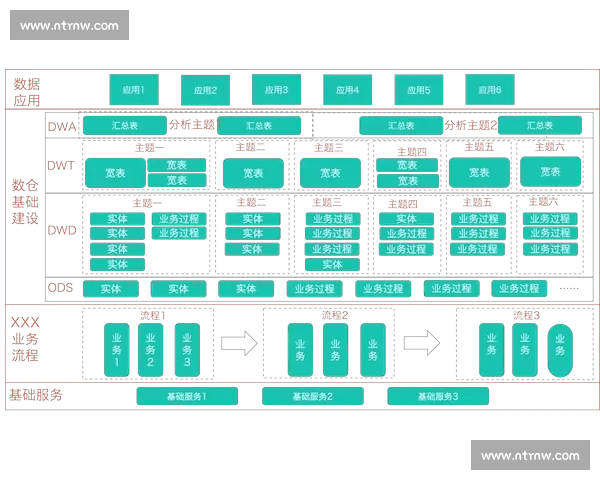Viewport: 600px width, 480px height.
Task: Select the leftmost 汇总表 box in DWA
Action: coord(124,126)
